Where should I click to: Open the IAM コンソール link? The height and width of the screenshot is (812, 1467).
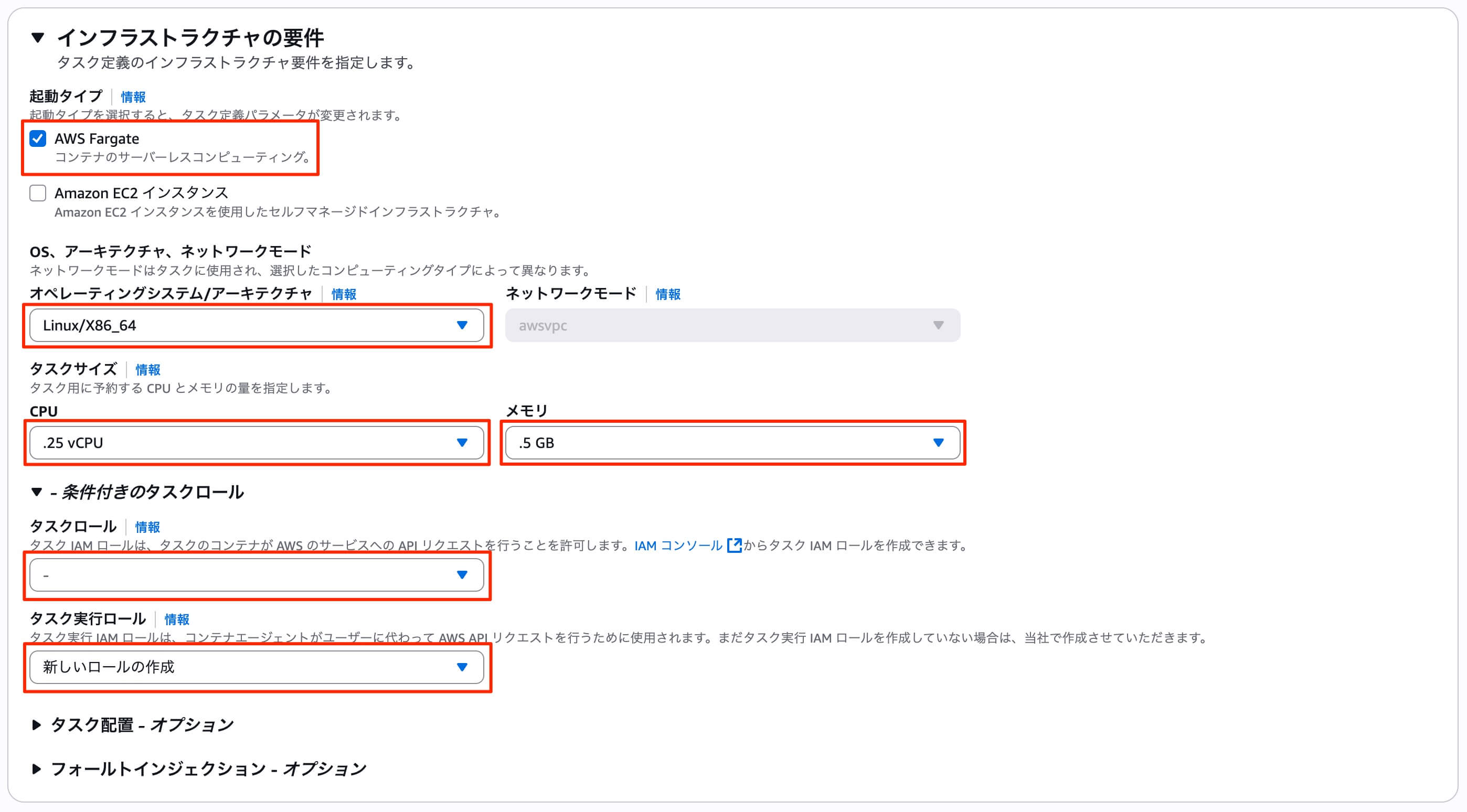tap(678, 546)
